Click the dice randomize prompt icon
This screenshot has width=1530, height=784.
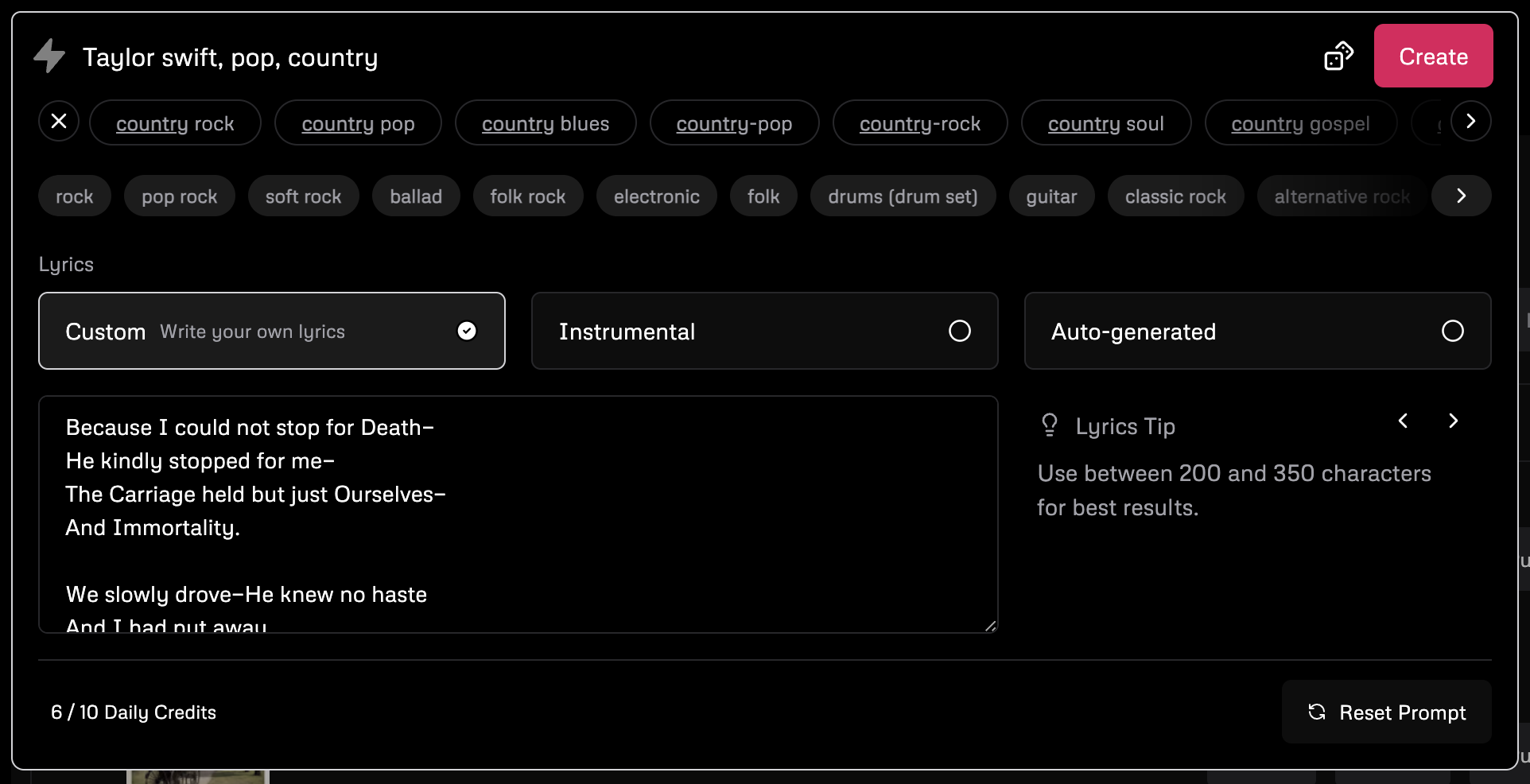point(1338,56)
